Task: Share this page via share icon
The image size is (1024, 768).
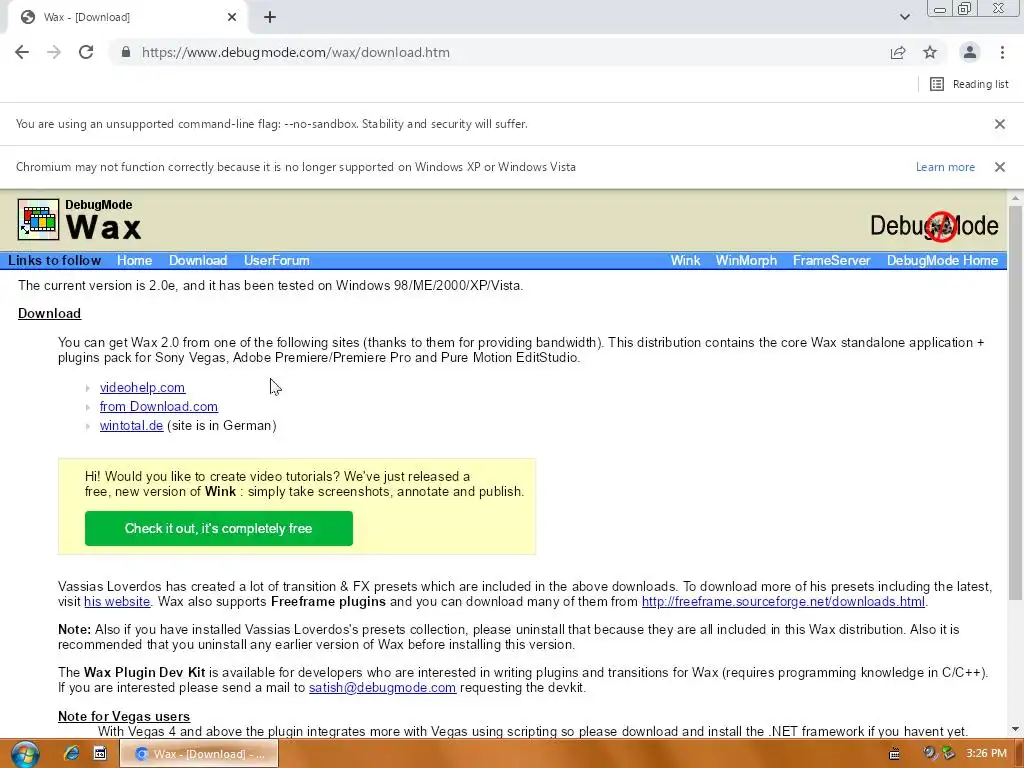Action: click(898, 52)
